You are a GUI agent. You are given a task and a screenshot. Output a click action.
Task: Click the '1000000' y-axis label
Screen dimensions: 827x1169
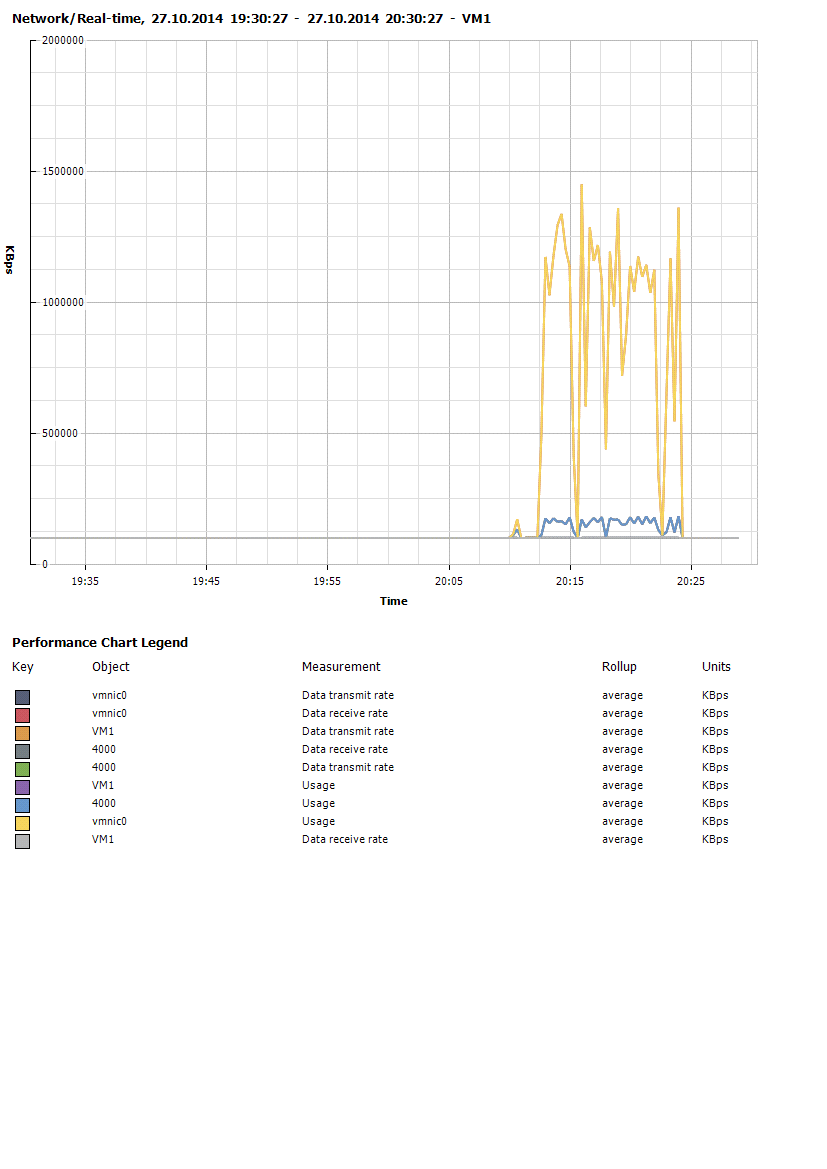click(x=63, y=302)
